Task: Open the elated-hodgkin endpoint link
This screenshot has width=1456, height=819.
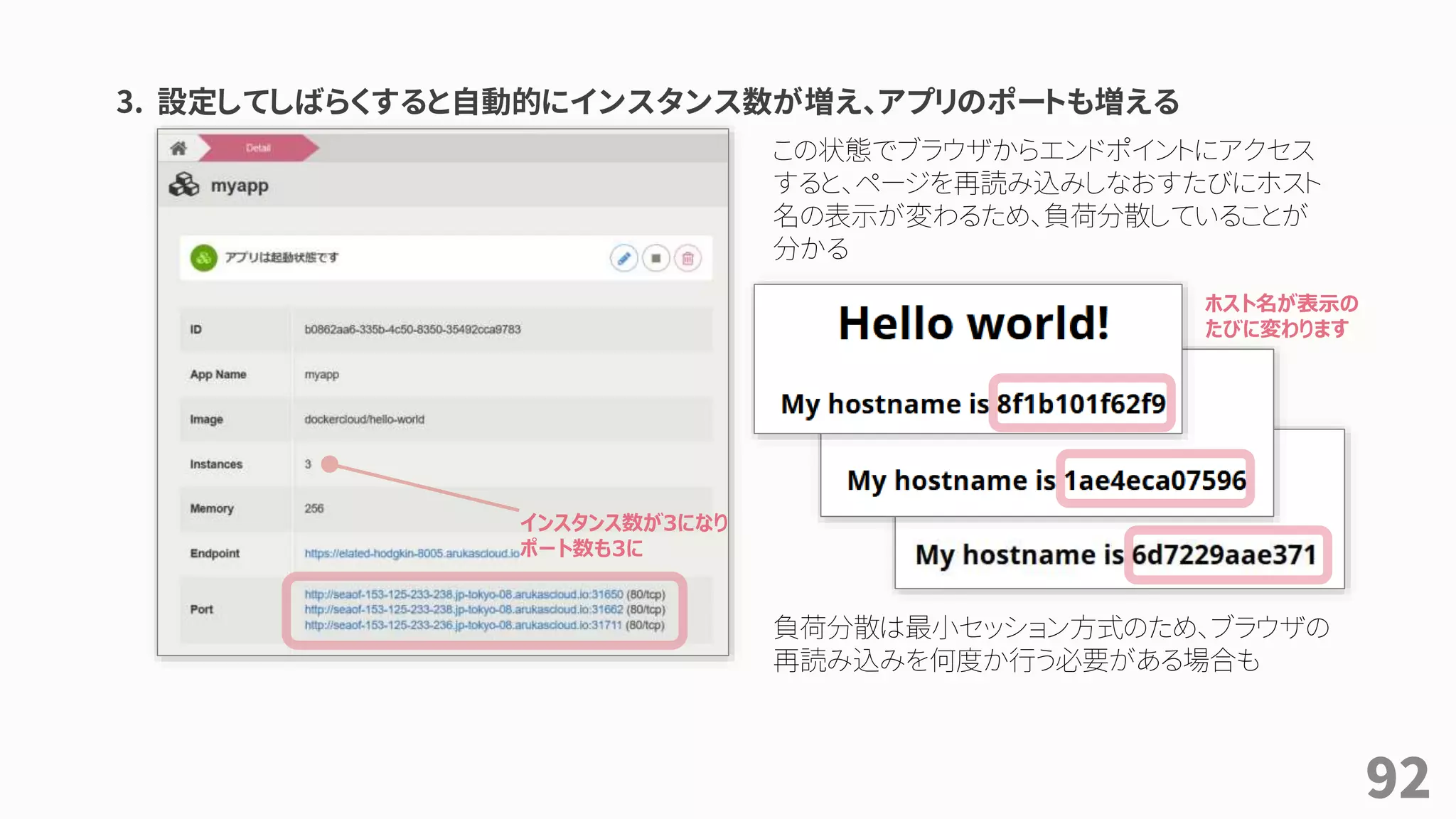Action: [412, 553]
